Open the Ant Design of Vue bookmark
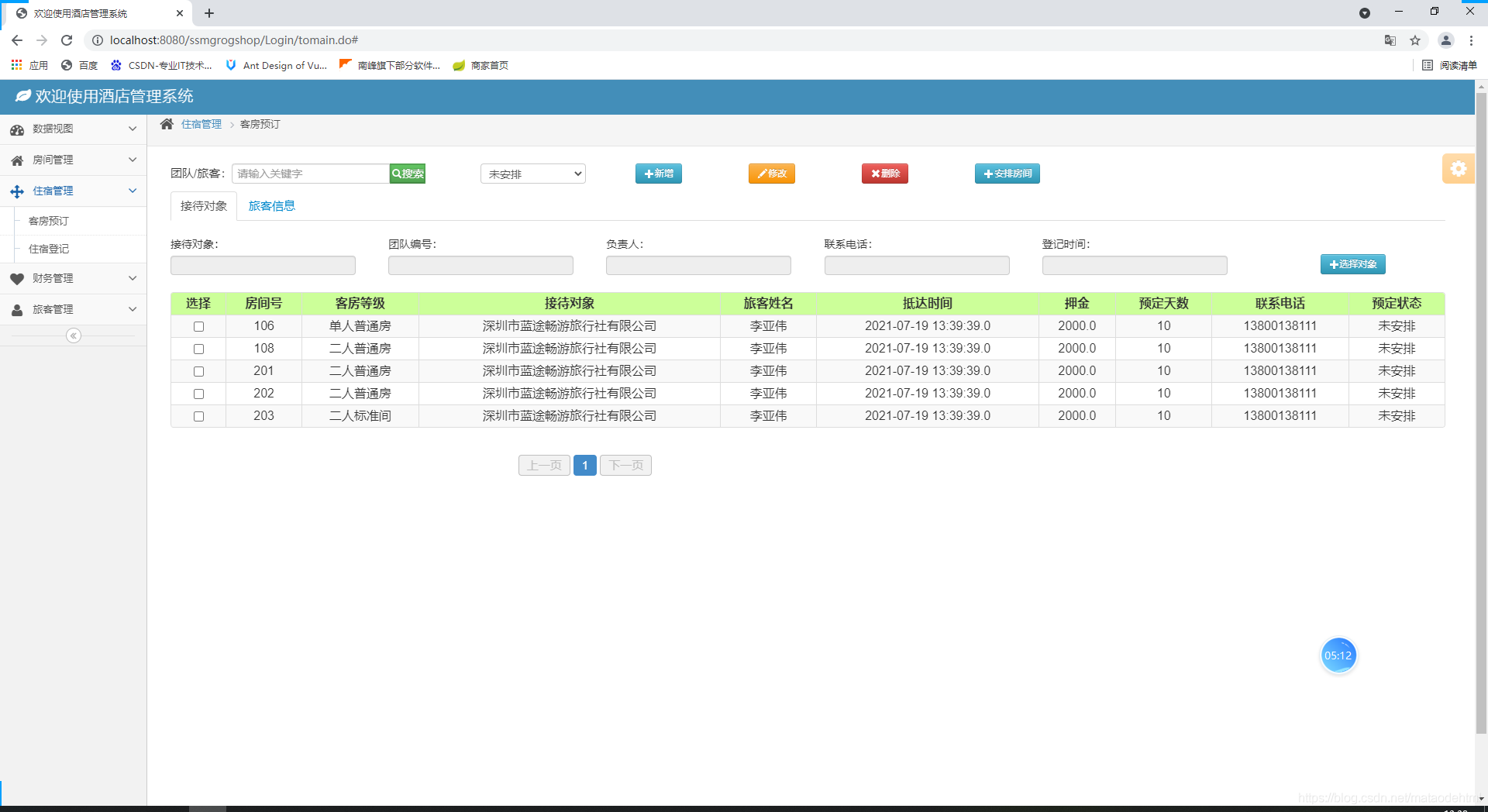 [x=277, y=65]
